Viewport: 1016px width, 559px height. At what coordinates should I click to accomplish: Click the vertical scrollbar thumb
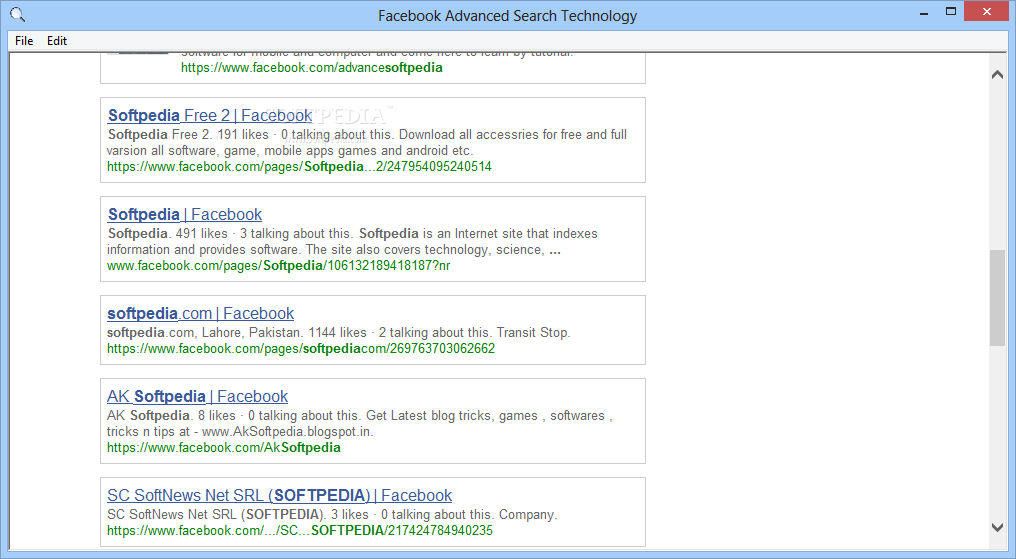pos(997,298)
